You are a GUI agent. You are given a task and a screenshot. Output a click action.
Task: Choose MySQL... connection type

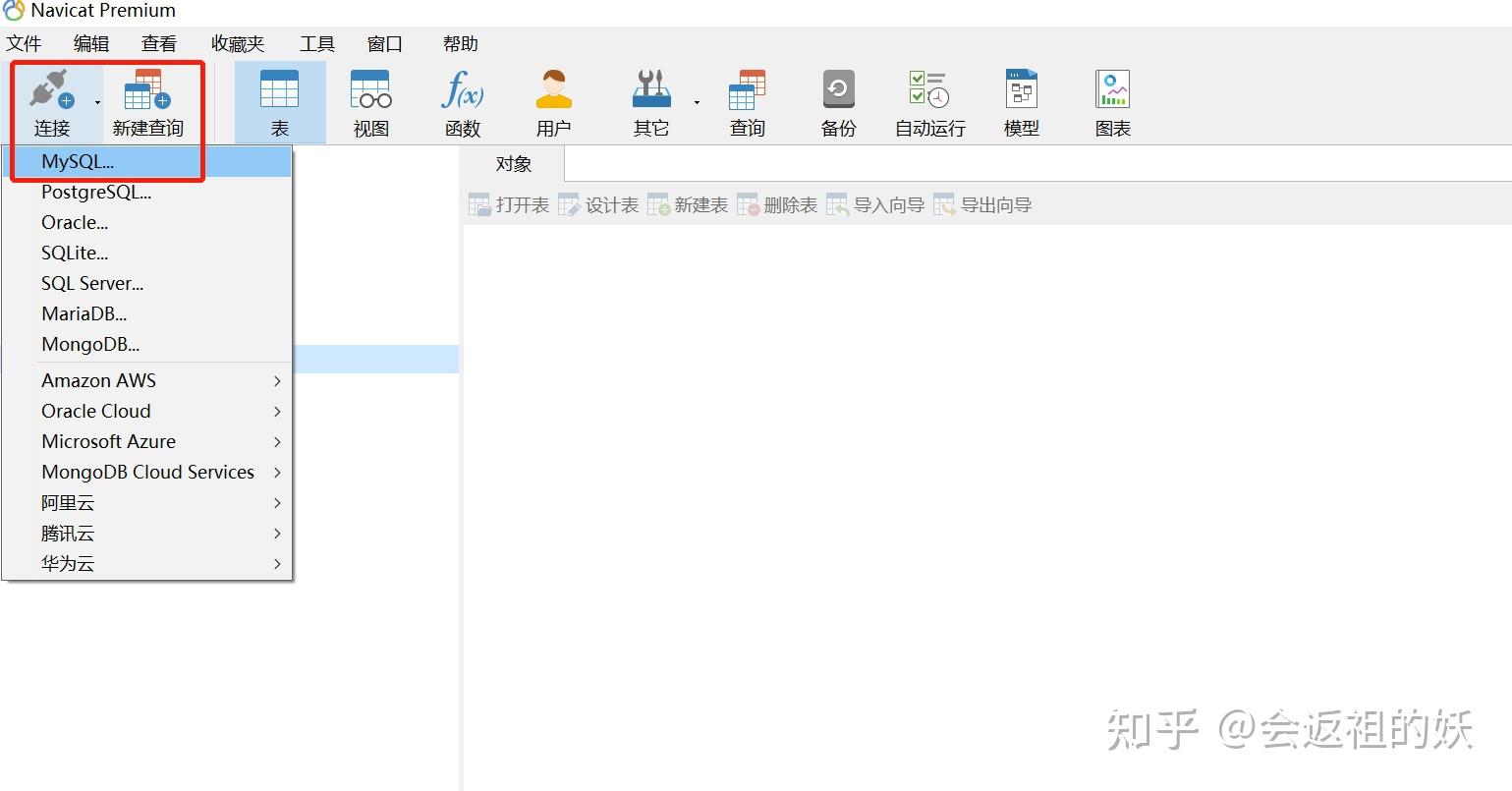pyautogui.click(x=147, y=162)
